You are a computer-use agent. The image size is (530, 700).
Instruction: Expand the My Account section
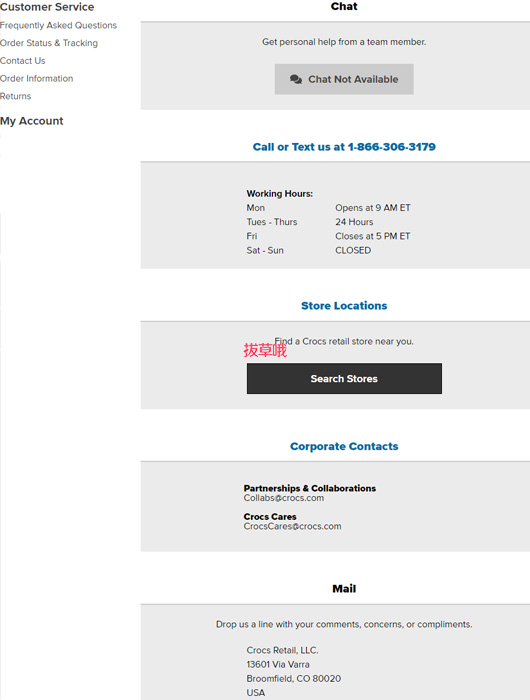coord(32,121)
